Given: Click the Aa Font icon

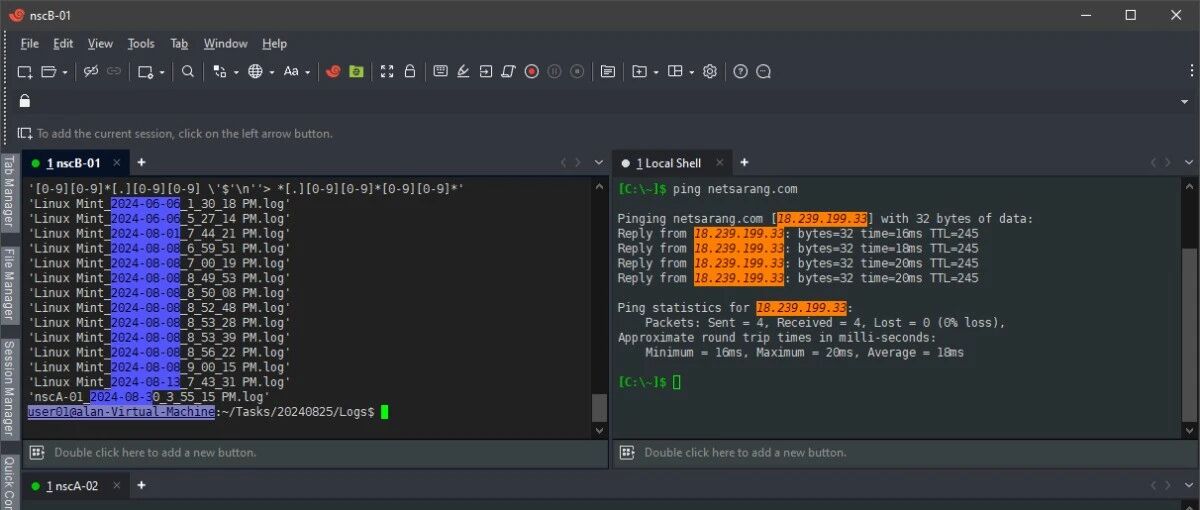Looking at the screenshot, I should tap(291, 72).
